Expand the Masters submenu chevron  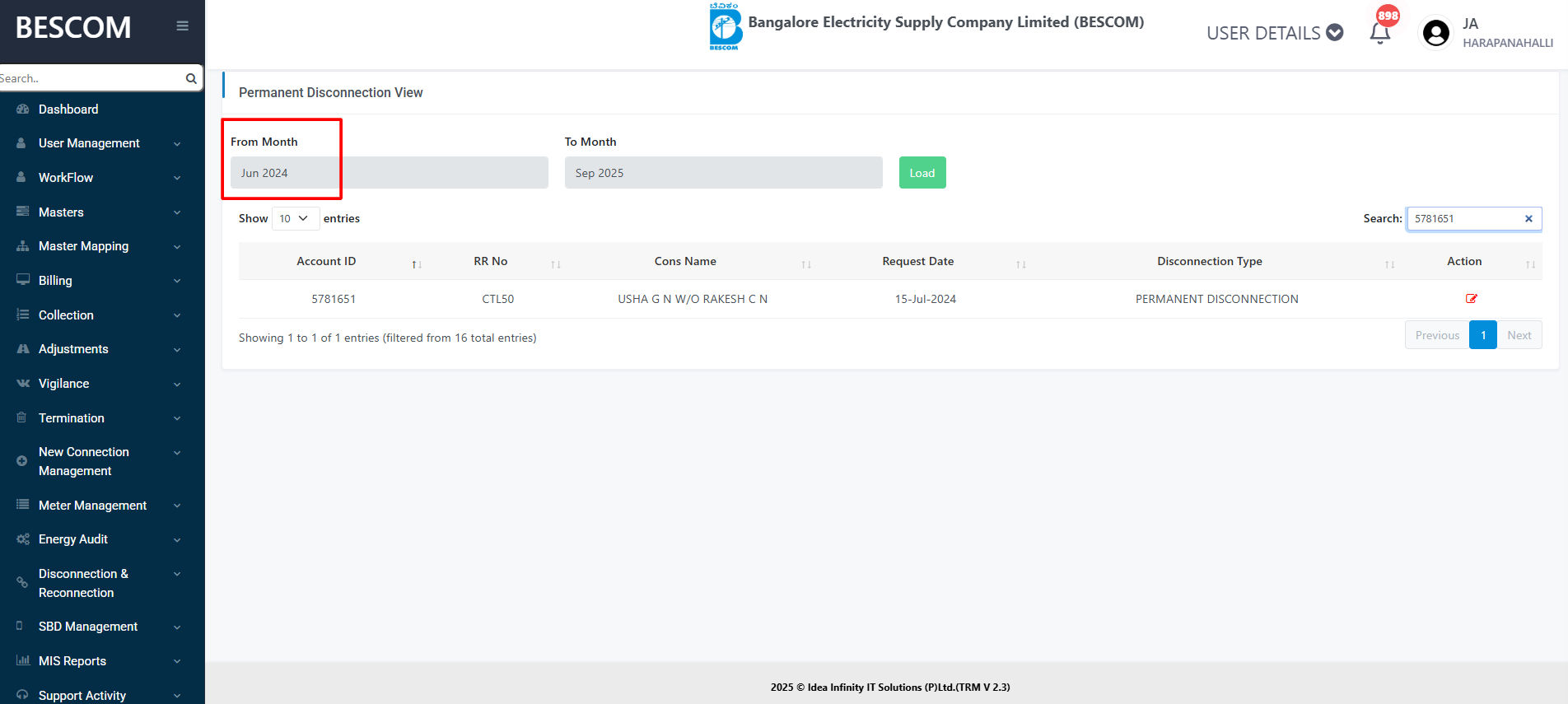click(x=177, y=212)
